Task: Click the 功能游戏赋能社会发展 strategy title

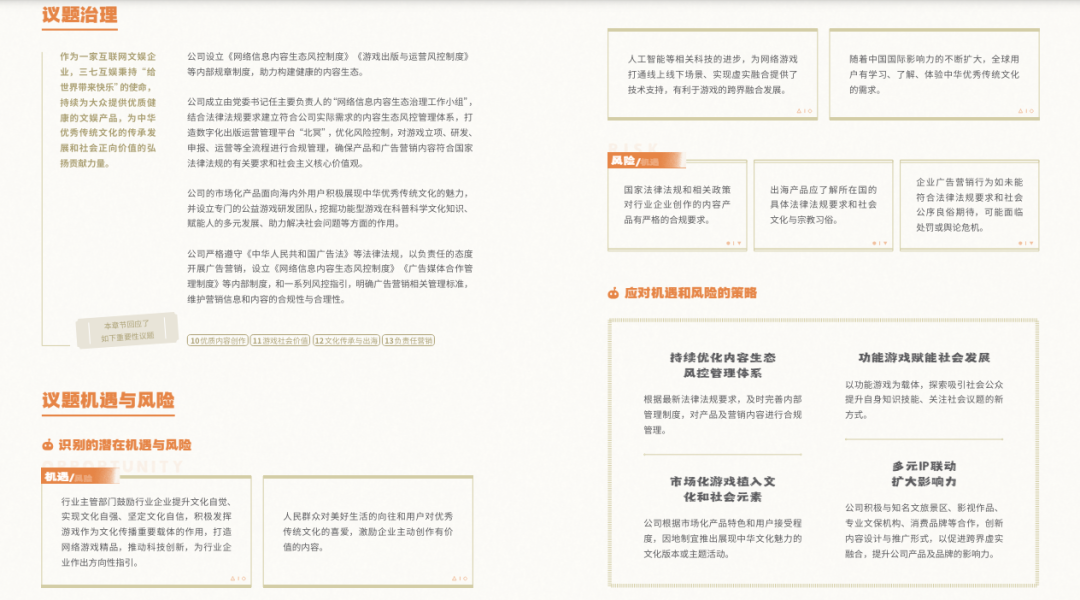Action: tap(924, 358)
